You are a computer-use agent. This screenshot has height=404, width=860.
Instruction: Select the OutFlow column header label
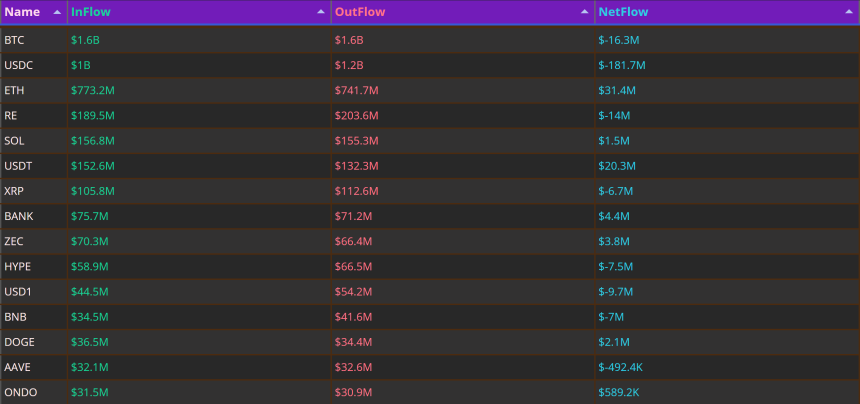pyautogui.click(x=360, y=12)
